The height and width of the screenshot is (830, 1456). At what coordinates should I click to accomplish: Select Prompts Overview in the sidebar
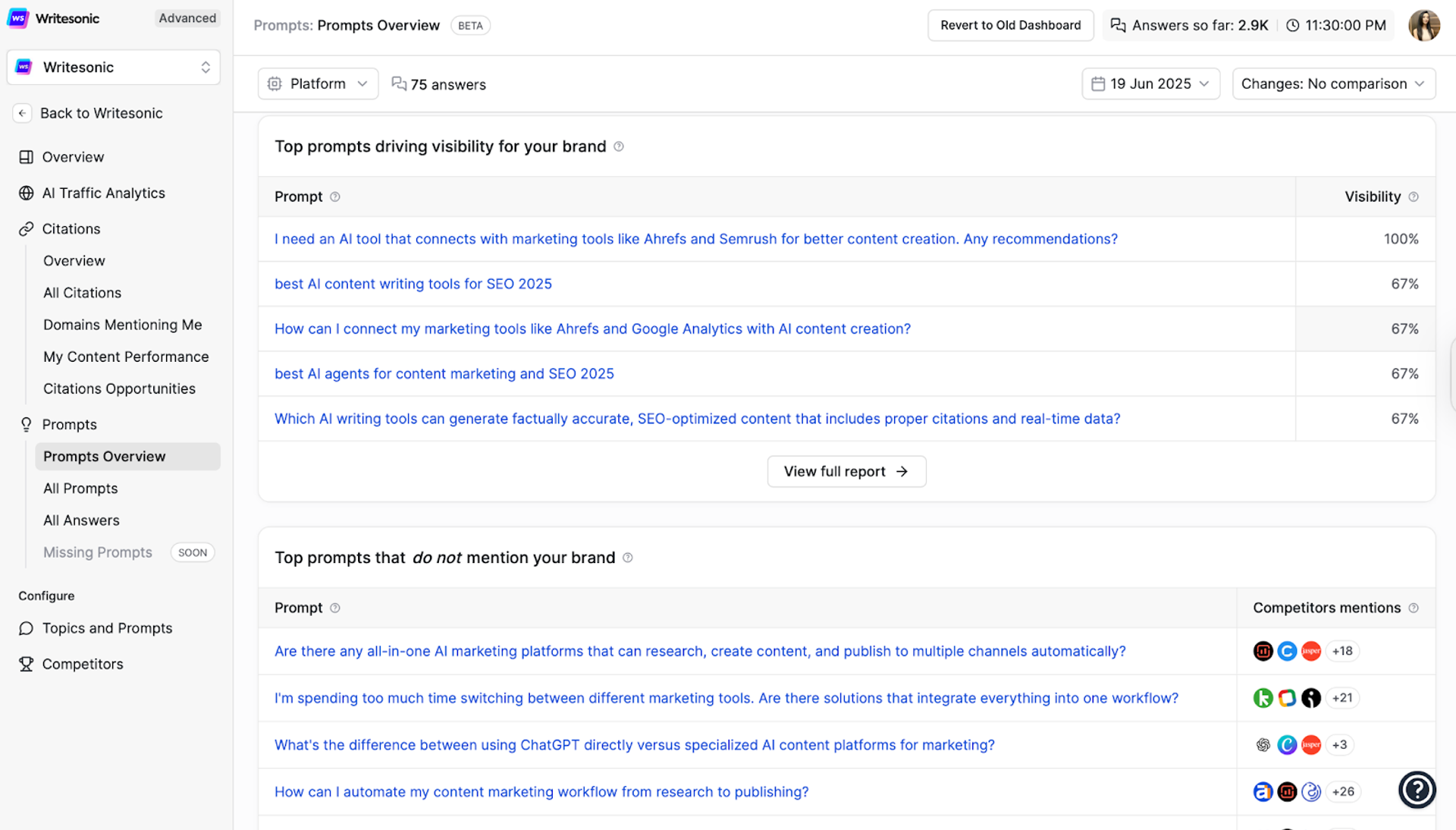coord(127,457)
